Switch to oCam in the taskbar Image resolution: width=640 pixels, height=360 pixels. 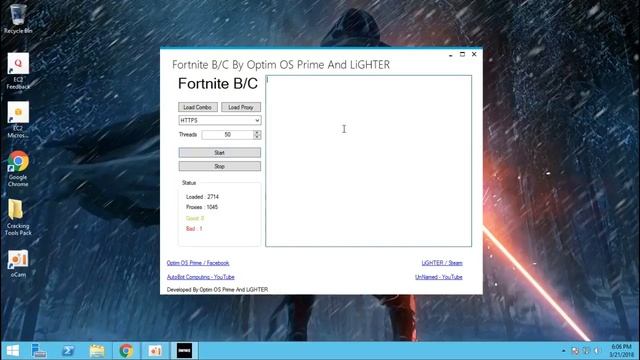pyautogui.click(x=155, y=351)
